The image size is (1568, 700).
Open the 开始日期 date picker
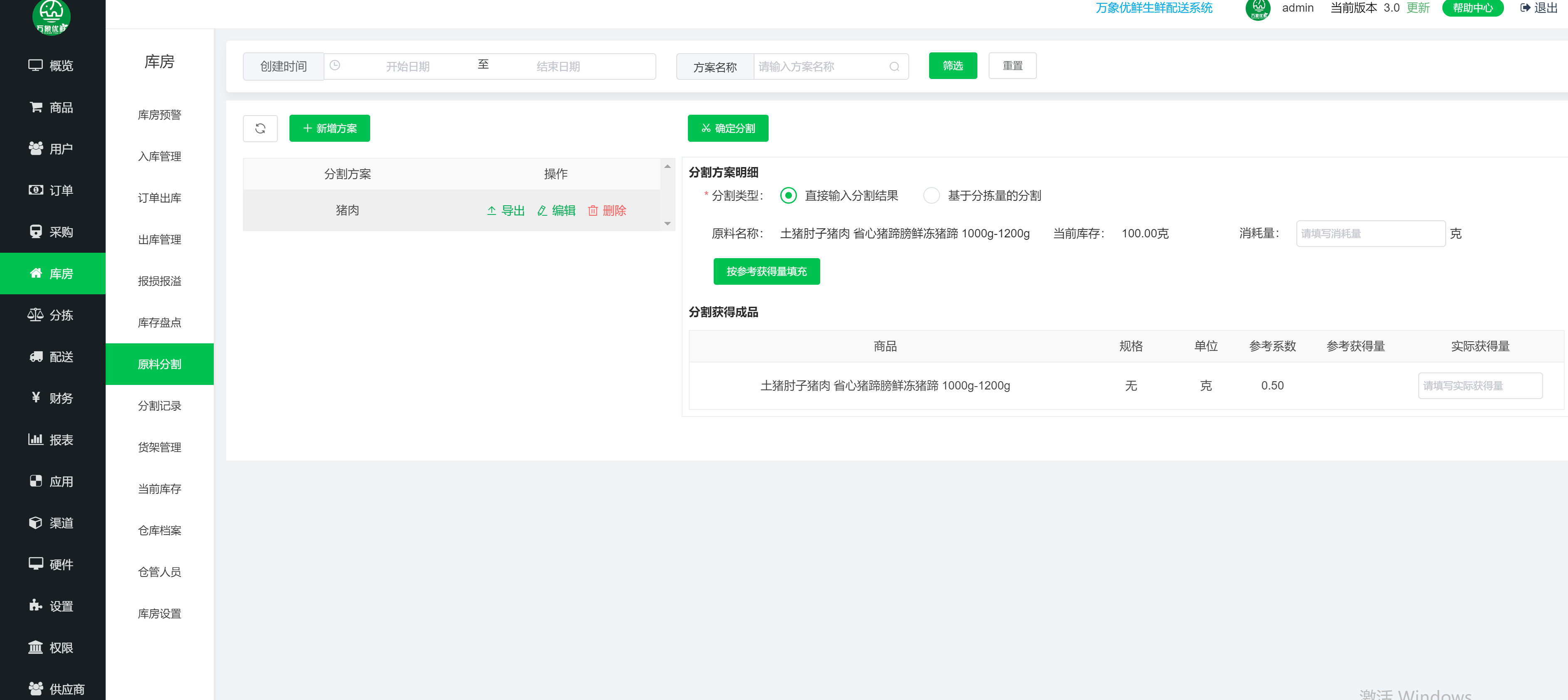tap(408, 67)
